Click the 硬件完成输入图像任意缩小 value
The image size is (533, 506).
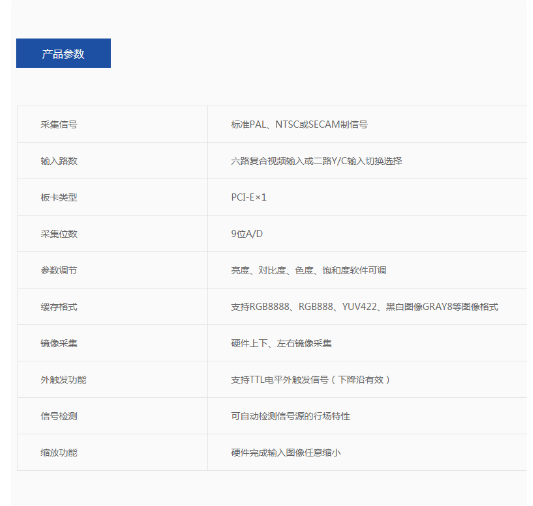[286, 453]
